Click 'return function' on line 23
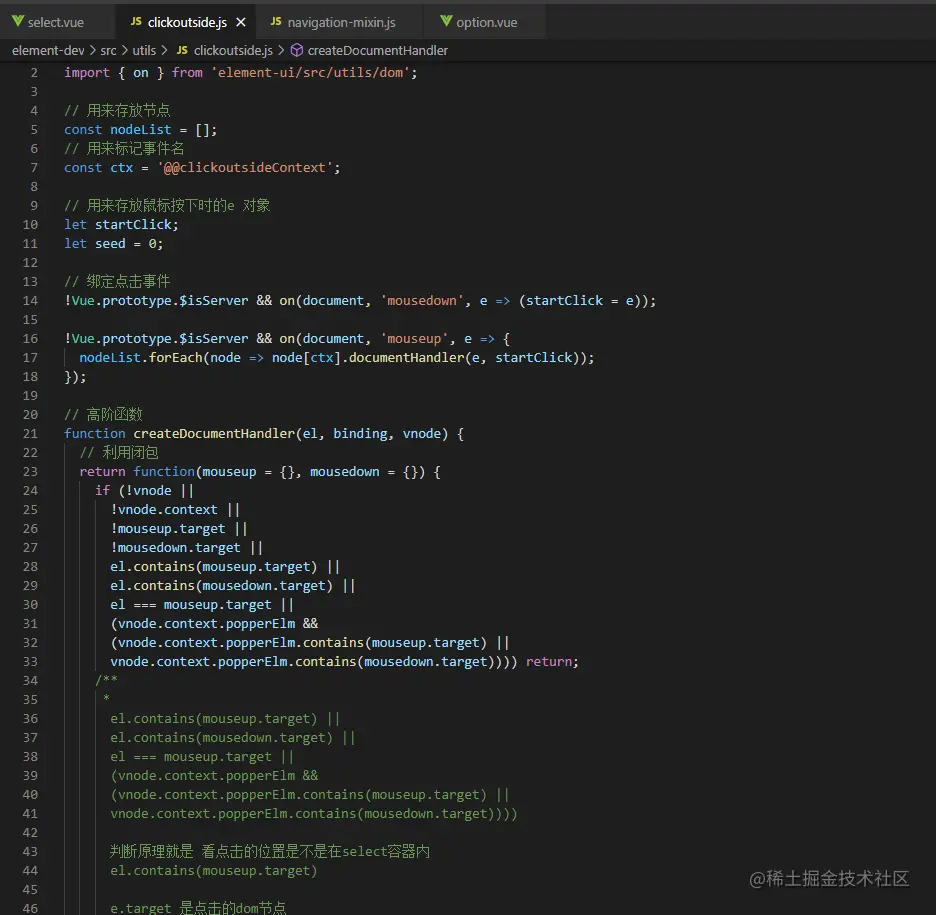 [x=137, y=472]
